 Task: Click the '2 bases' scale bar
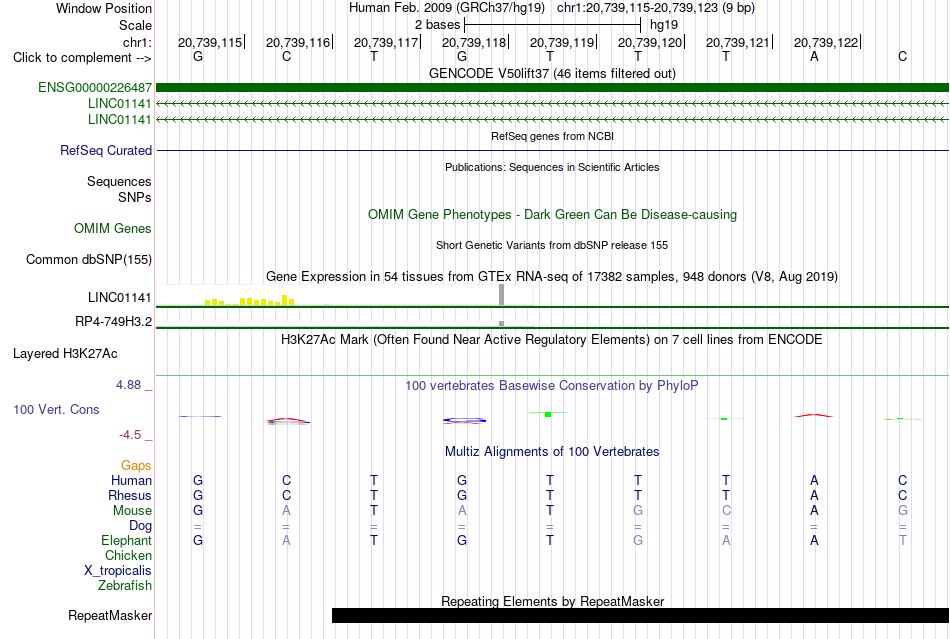point(552,25)
